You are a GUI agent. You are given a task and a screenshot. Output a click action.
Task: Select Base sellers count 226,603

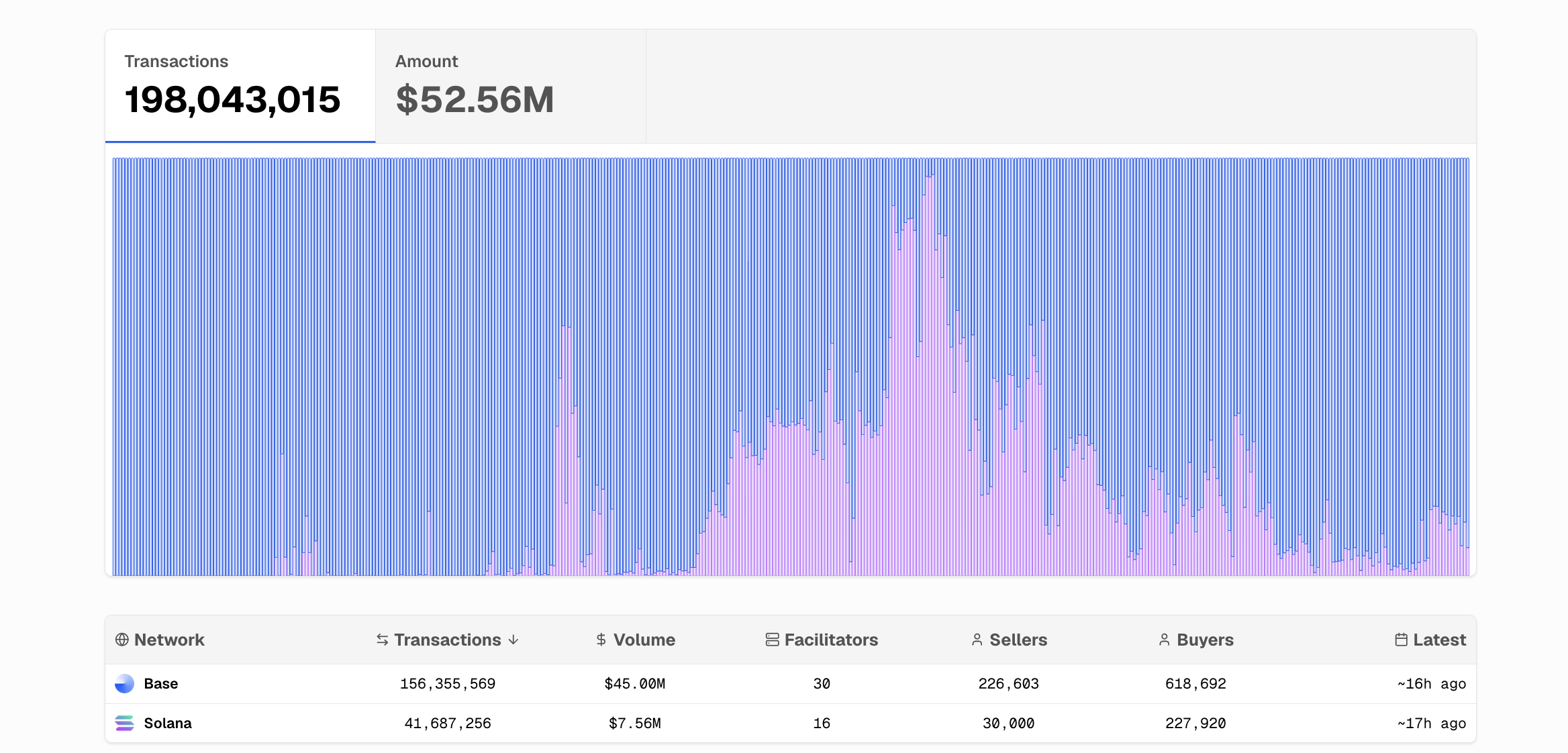coord(1009,684)
